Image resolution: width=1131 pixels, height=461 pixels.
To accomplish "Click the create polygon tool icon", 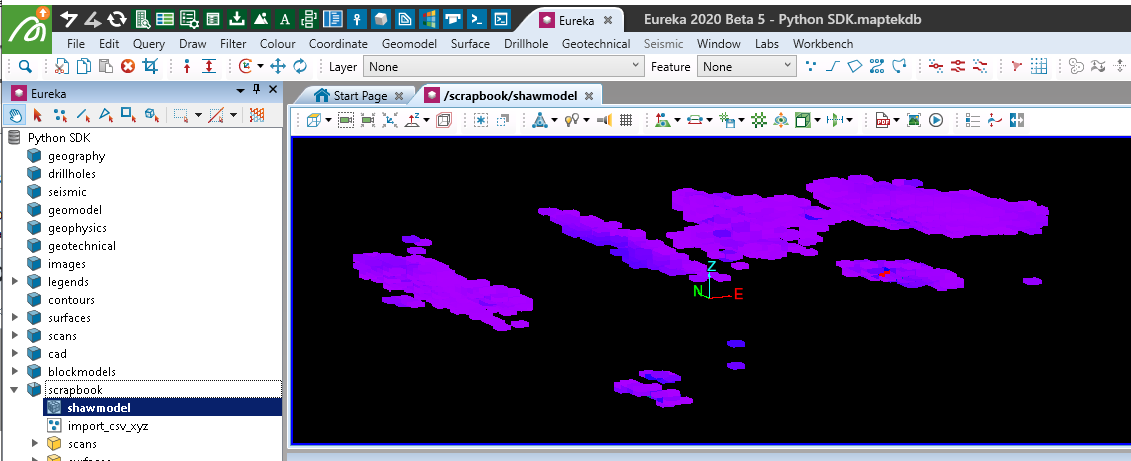I will pos(855,66).
